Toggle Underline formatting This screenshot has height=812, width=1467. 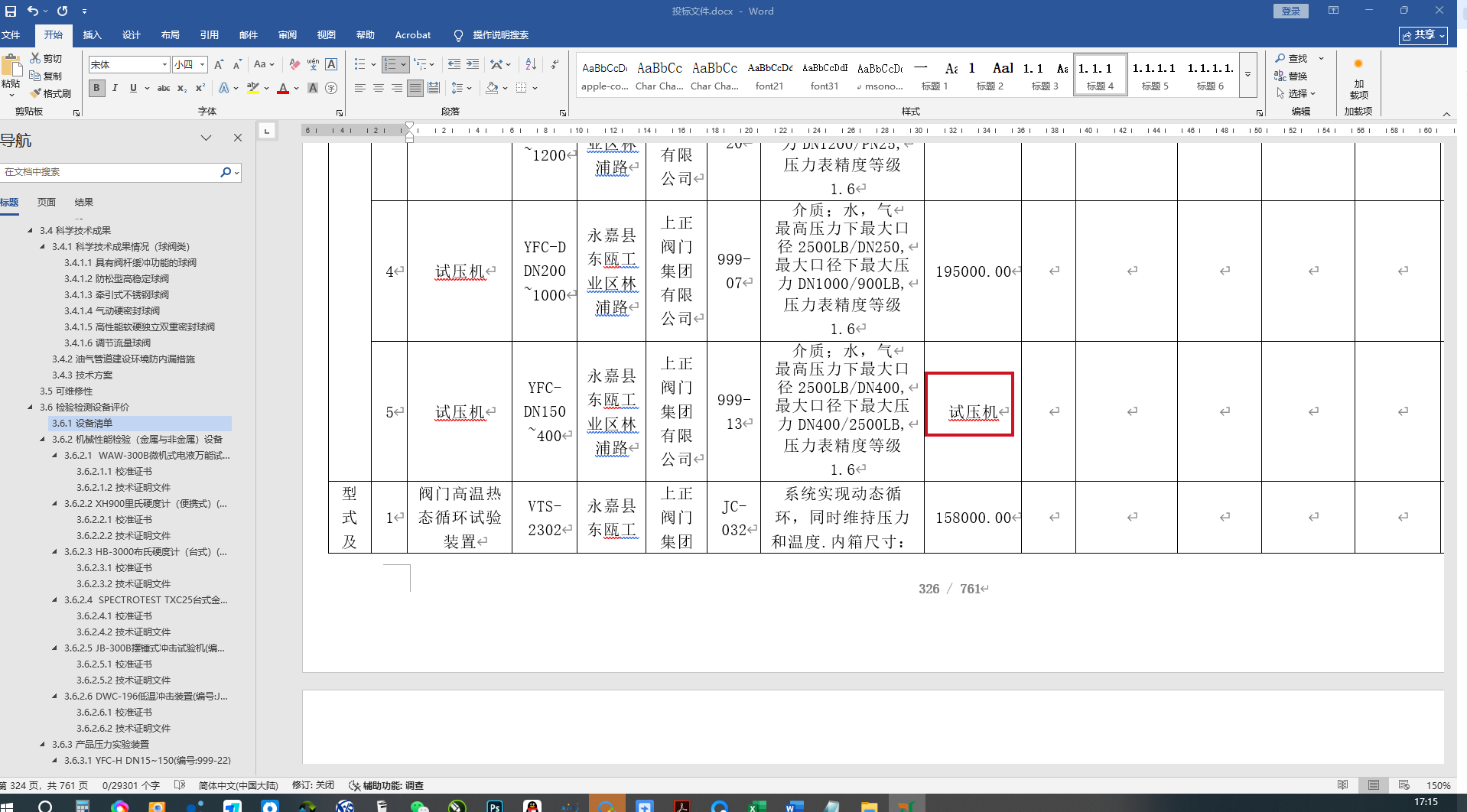tap(133, 89)
